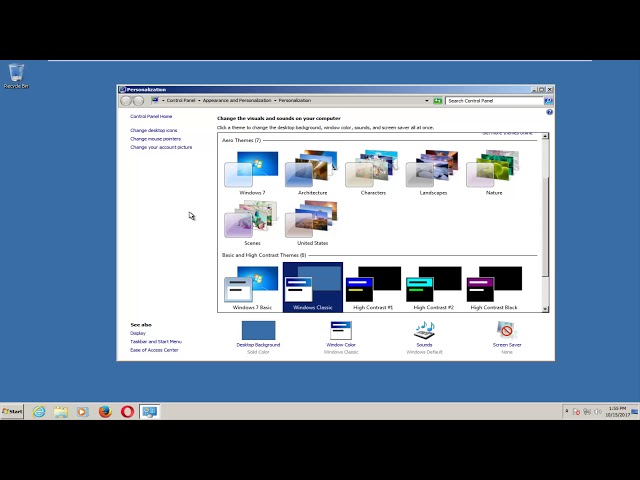Choose the Architecture Aero theme
Screen dimensions: 640x480
click(x=312, y=169)
